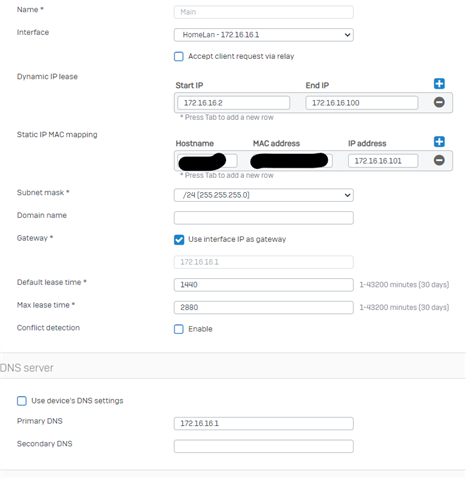Click the Start IP field 172.16.16.2
This screenshot has width=466, height=479.
click(233, 103)
